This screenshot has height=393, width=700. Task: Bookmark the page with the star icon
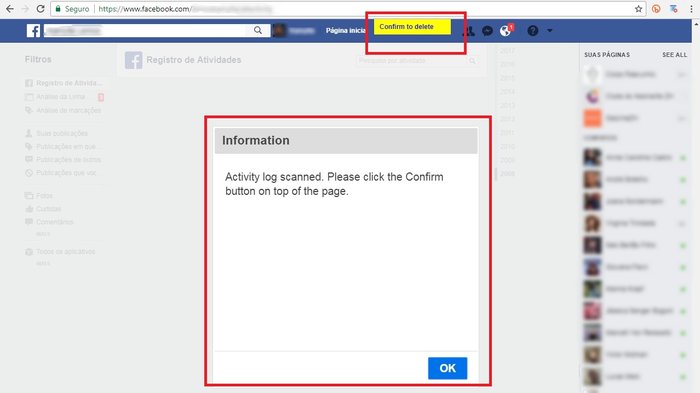coord(638,8)
